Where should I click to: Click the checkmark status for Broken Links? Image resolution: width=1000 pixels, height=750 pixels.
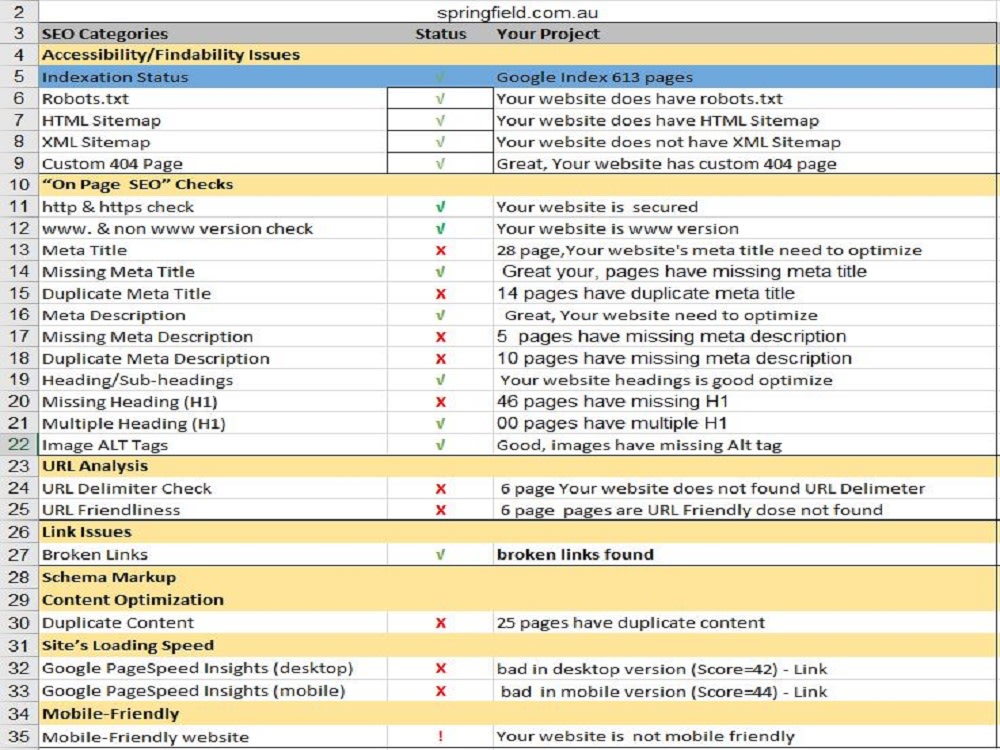click(440, 555)
